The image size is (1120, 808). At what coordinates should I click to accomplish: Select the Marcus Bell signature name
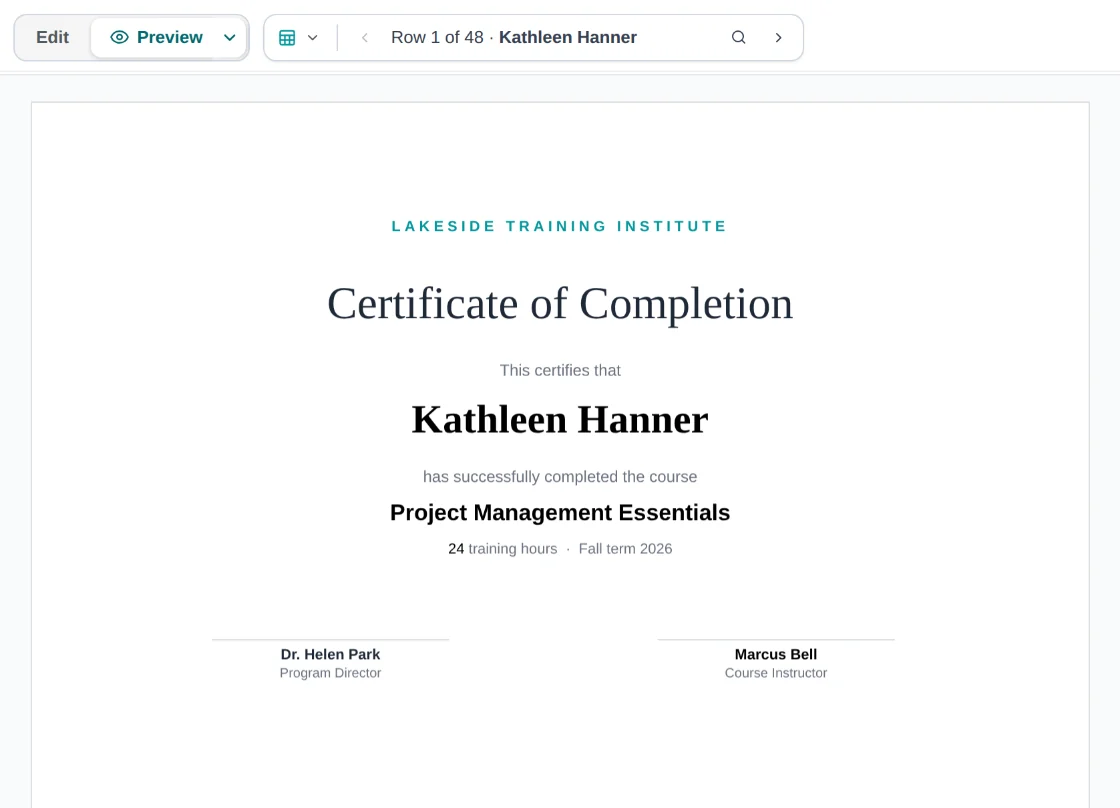pos(776,654)
